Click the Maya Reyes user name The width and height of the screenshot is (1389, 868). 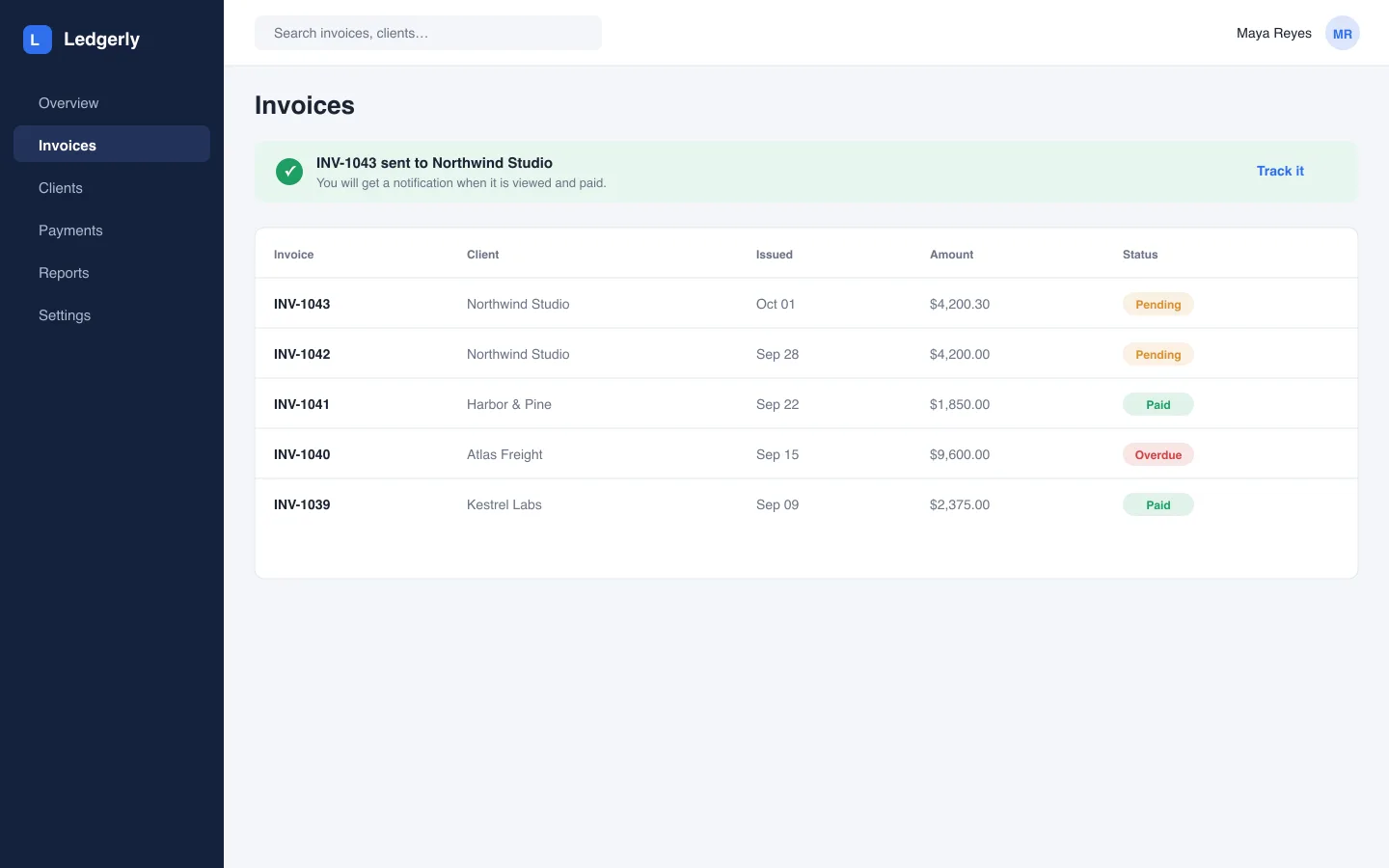click(1273, 33)
